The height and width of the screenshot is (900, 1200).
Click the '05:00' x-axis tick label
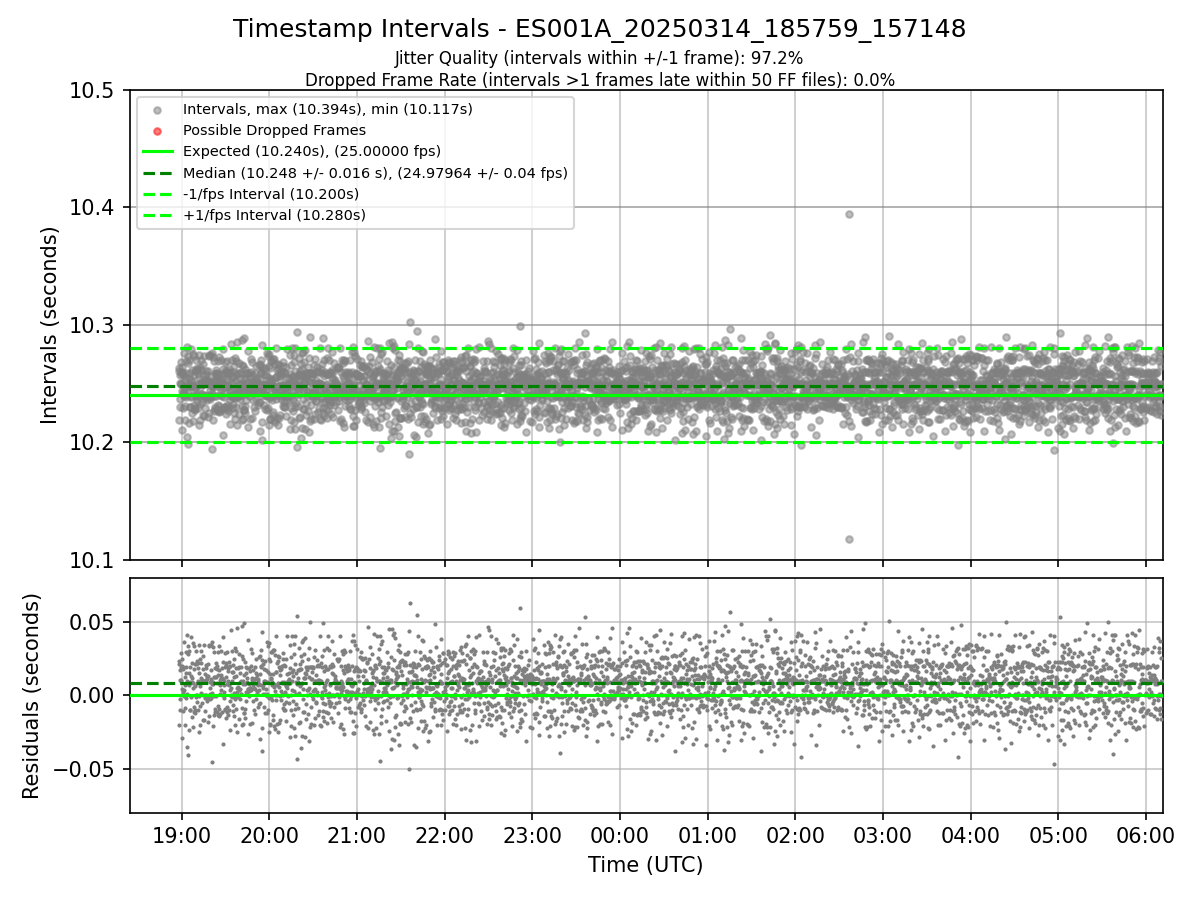click(1058, 834)
